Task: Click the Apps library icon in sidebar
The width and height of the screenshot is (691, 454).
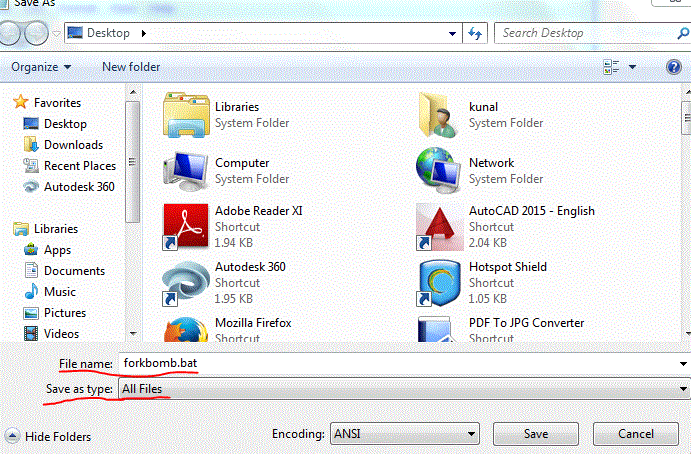Action: tap(31, 249)
